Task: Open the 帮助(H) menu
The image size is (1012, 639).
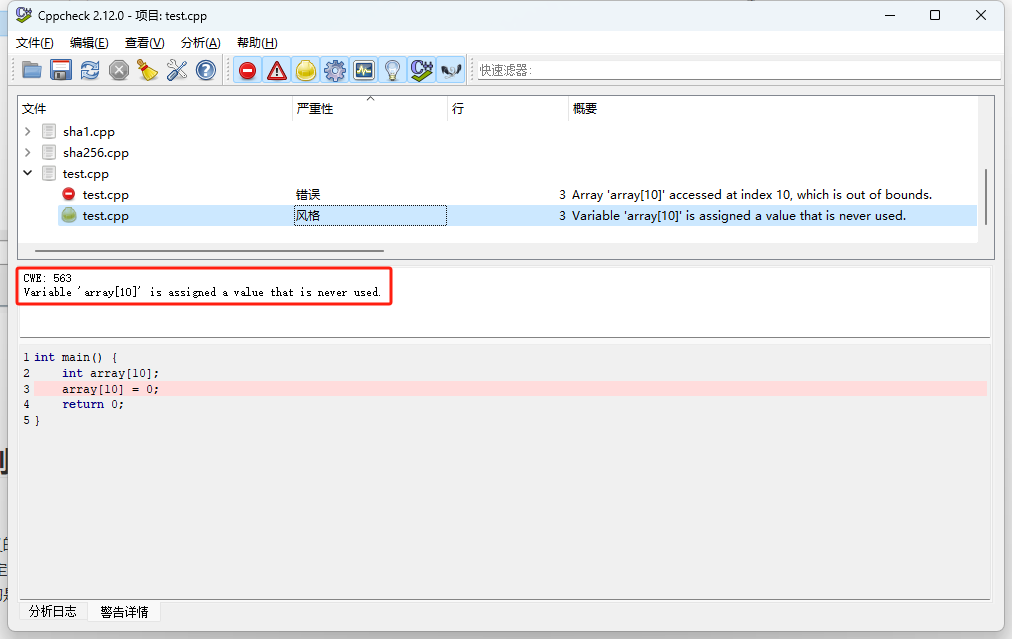Action: click(x=257, y=43)
